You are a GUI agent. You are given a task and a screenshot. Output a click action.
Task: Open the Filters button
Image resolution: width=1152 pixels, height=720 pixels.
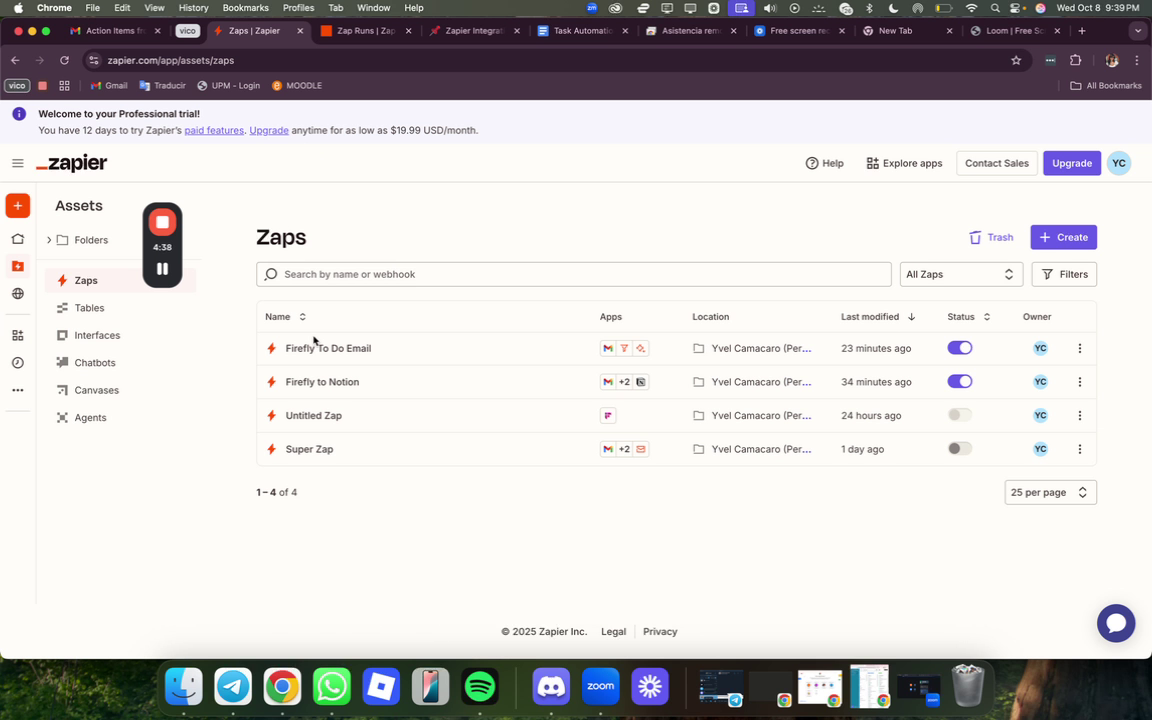pos(1064,274)
